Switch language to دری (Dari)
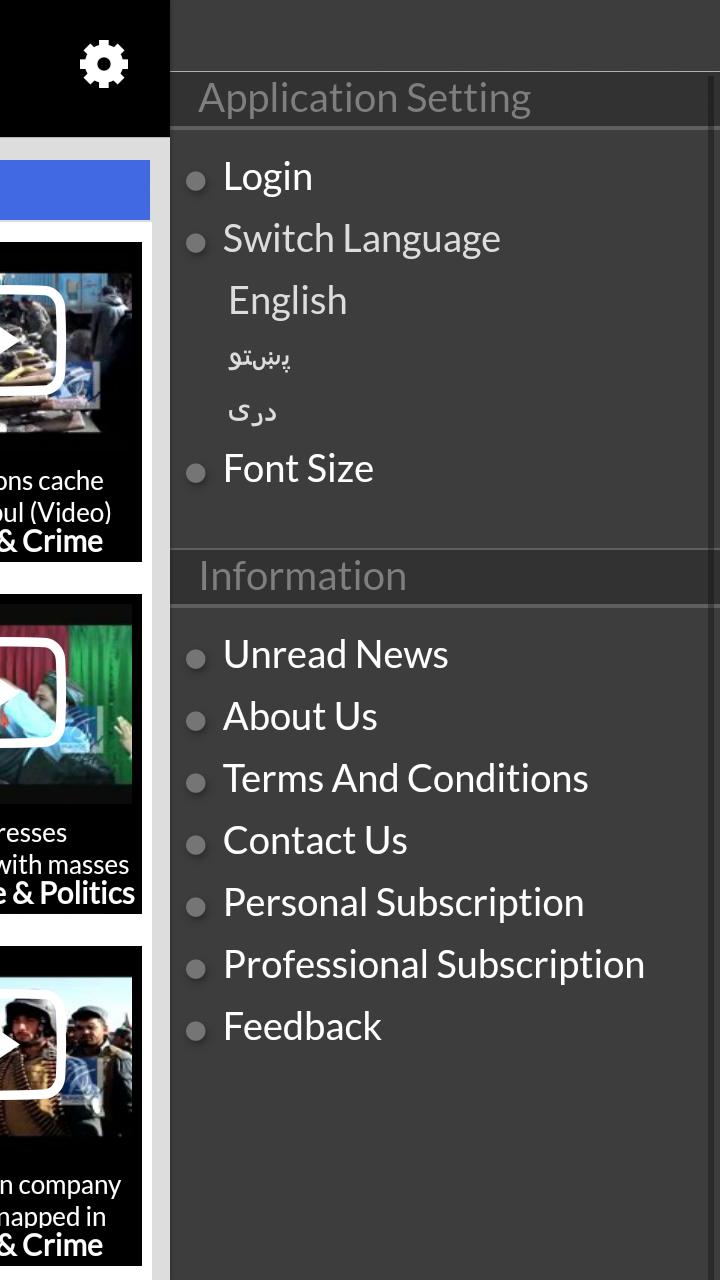720x1280 pixels. pyautogui.click(x=252, y=411)
